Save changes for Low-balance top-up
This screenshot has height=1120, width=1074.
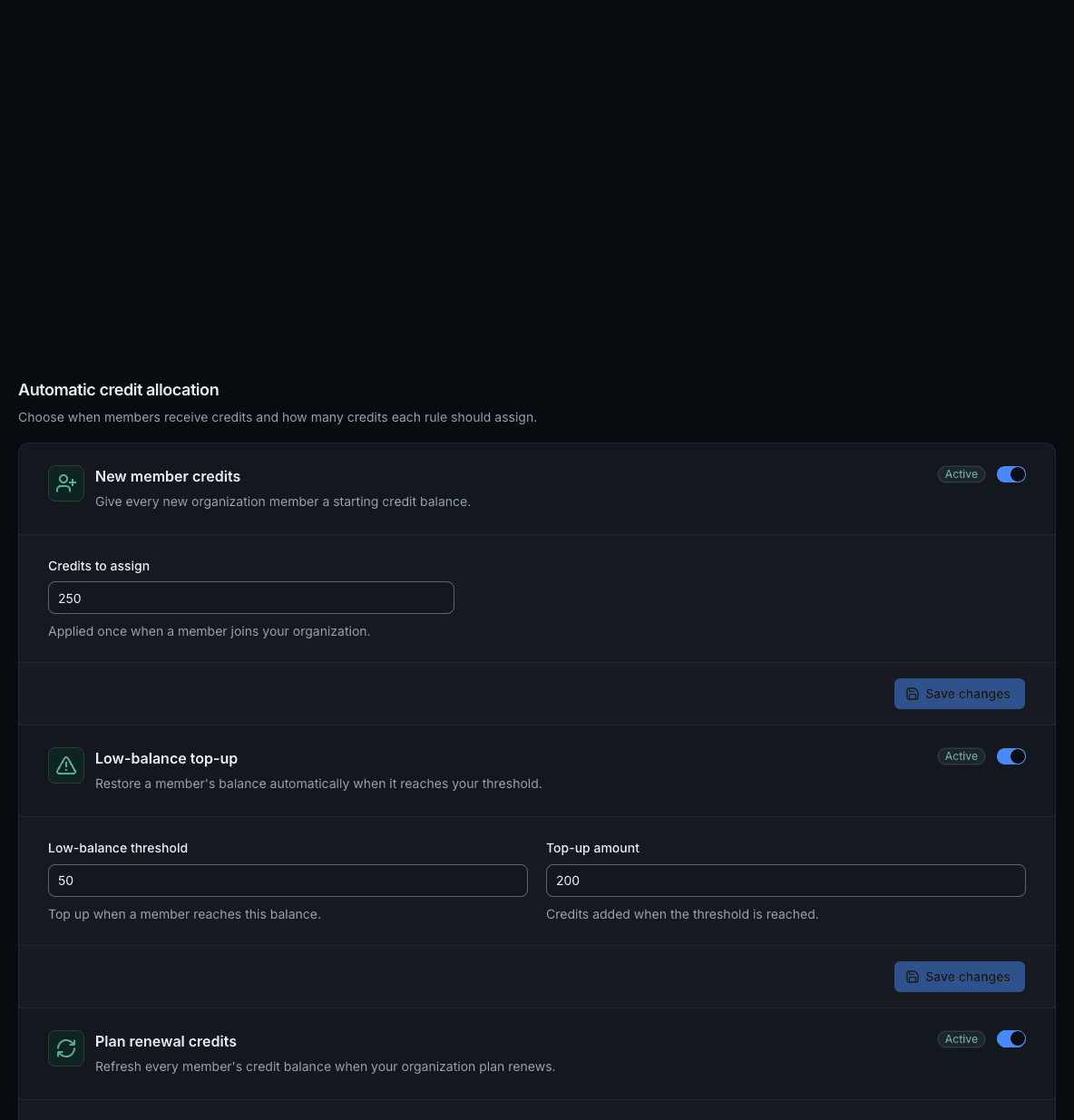point(960,977)
